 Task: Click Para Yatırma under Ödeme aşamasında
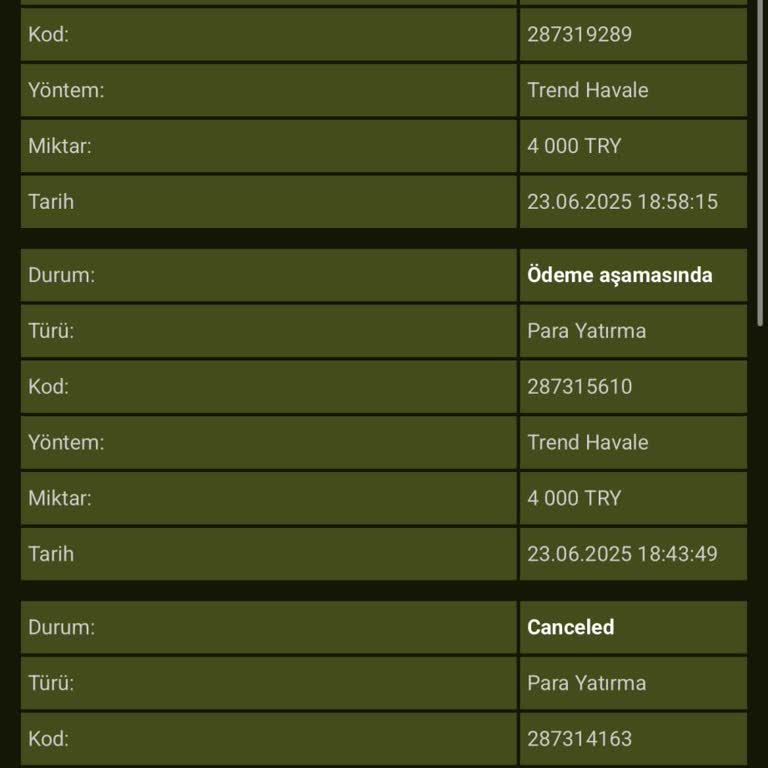(586, 331)
